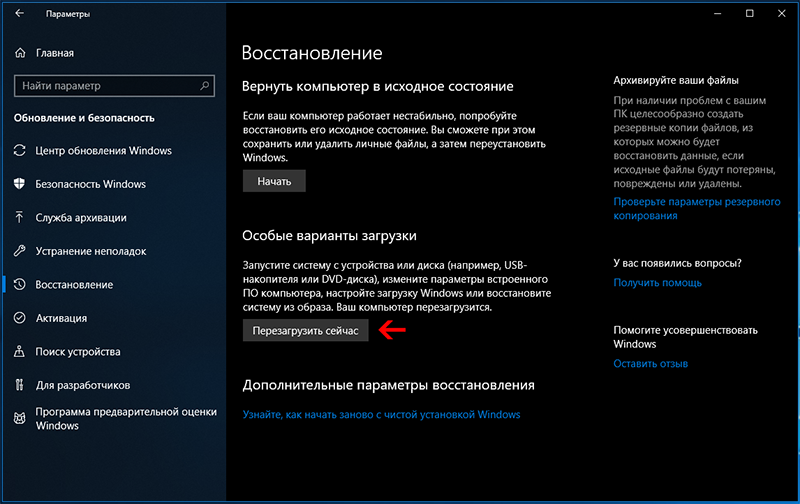The image size is (800, 504).
Task: Open Устранение неполадок page
Action: pyautogui.click(x=91, y=251)
